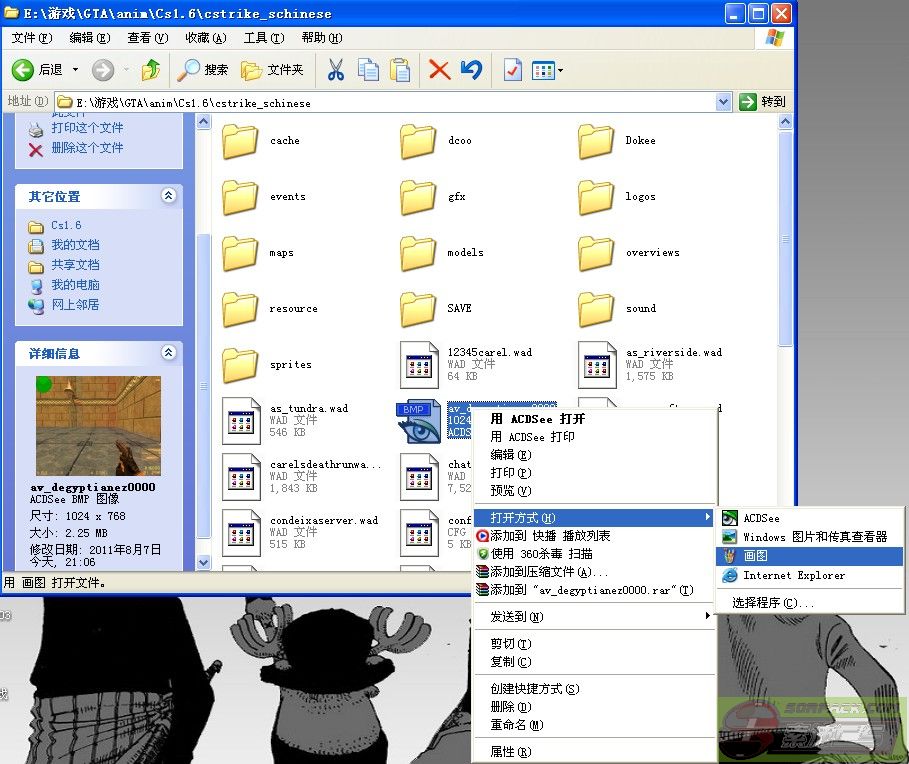Click the Undo arrow toolbar icon
This screenshot has width=909, height=764.
click(x=471, y=70)
